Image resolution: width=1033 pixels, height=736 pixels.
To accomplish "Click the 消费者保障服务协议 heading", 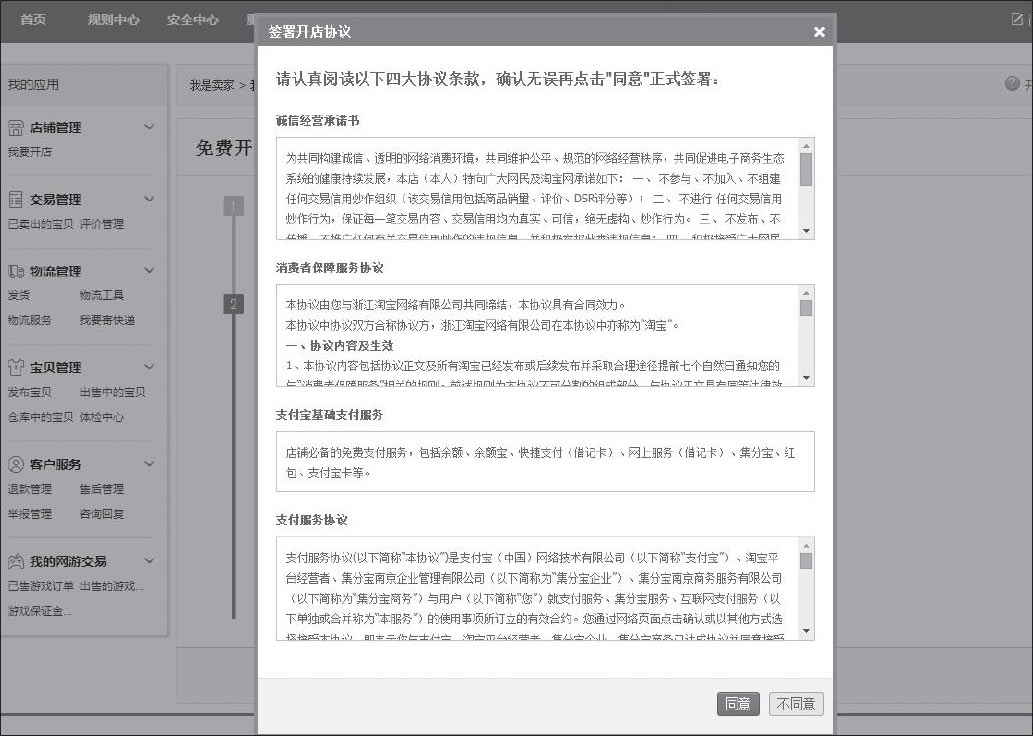I will [329, 268].
